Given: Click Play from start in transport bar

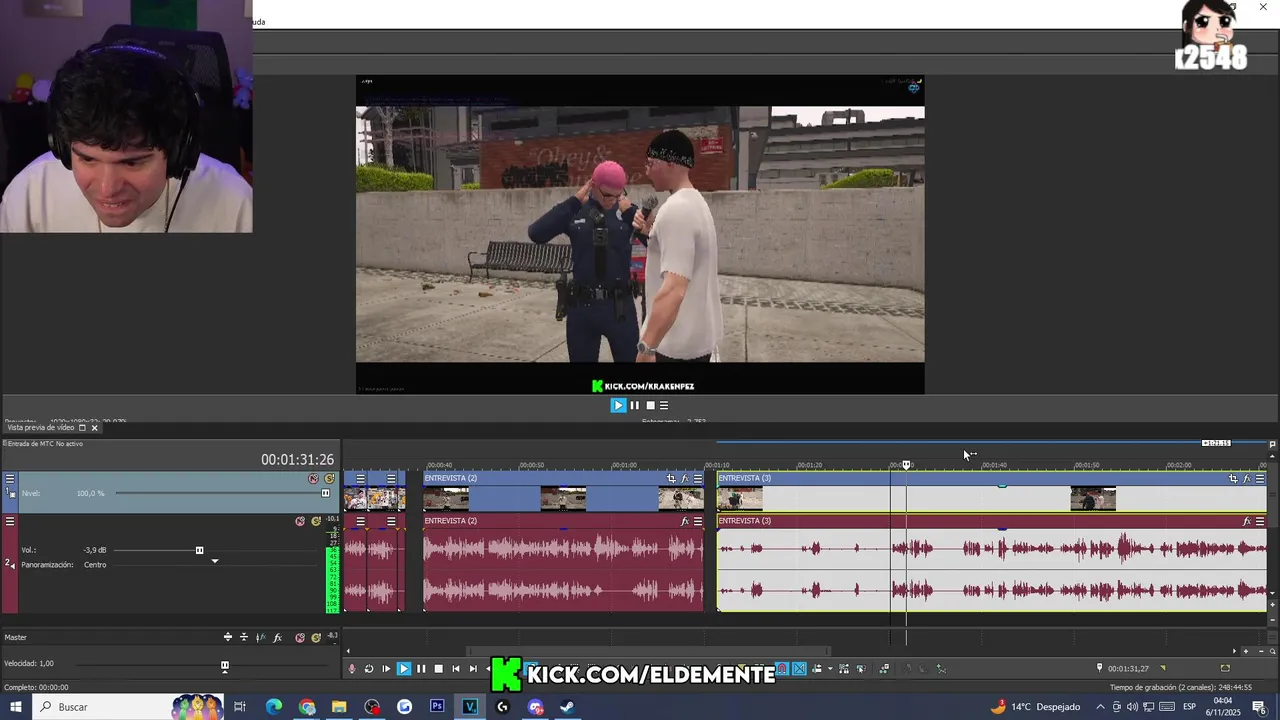Looking at the screenshot, I should coord(386,669).
